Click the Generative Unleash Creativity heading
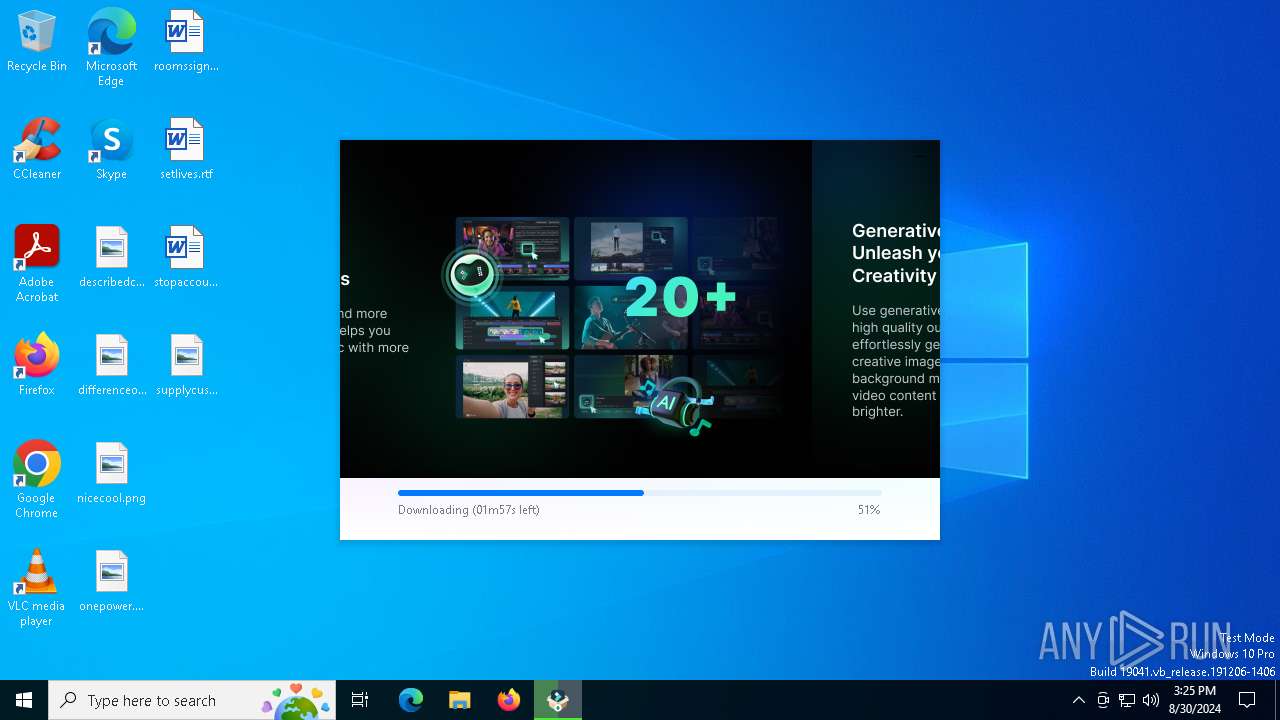This screenshot has width=1280, height=720. click(x=895, y=253)
